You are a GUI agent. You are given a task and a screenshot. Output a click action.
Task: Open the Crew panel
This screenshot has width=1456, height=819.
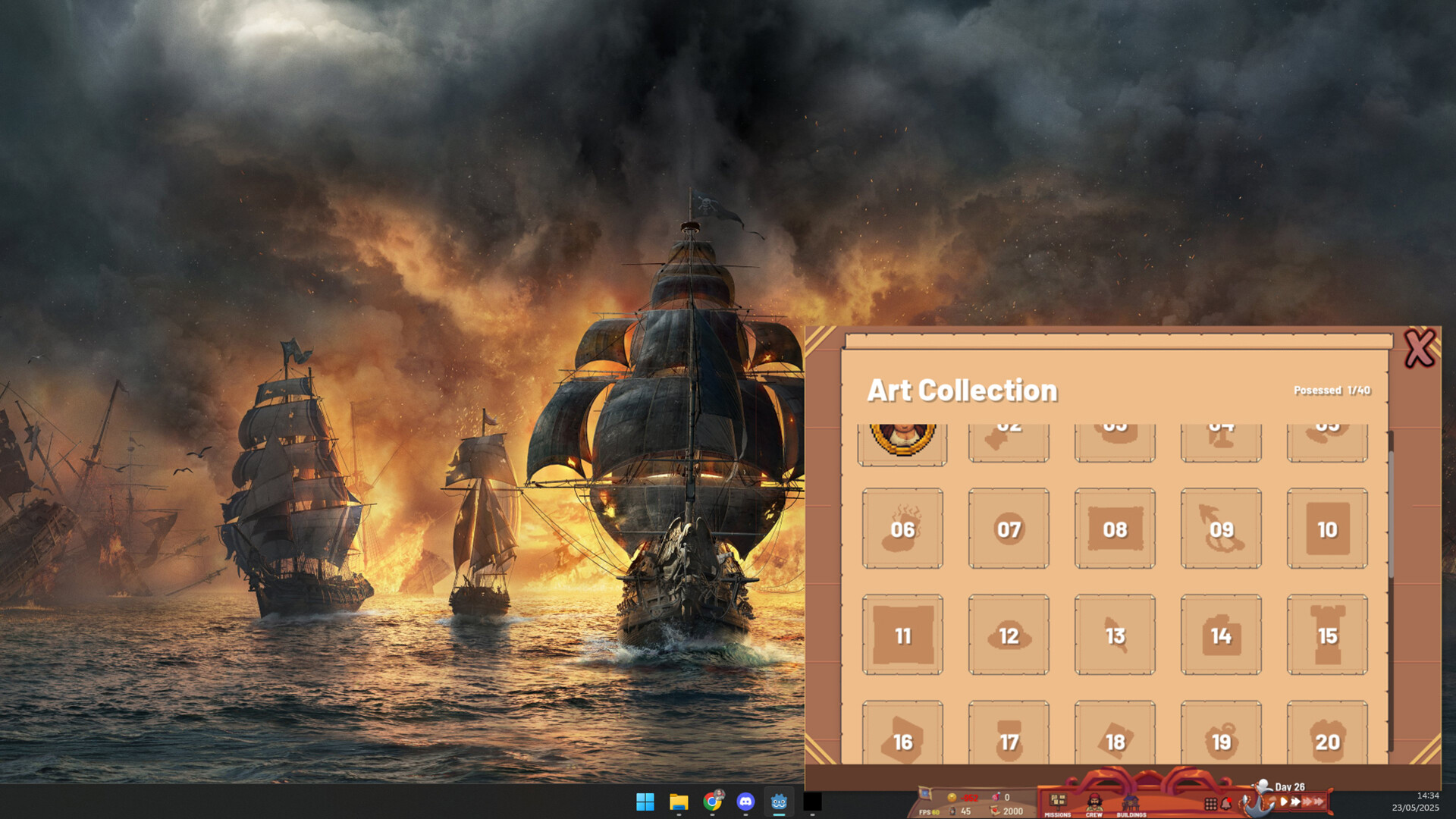[1095, 800]
